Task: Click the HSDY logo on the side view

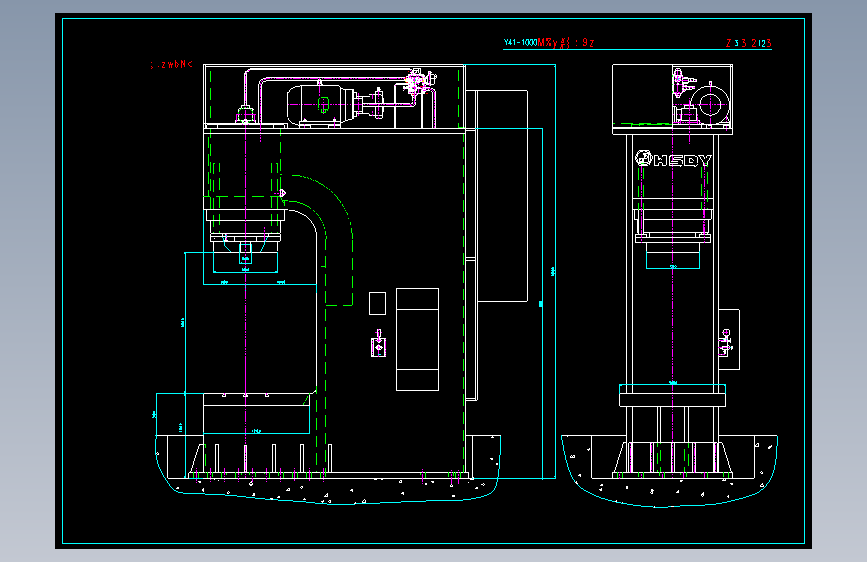Action: point(673,159)
